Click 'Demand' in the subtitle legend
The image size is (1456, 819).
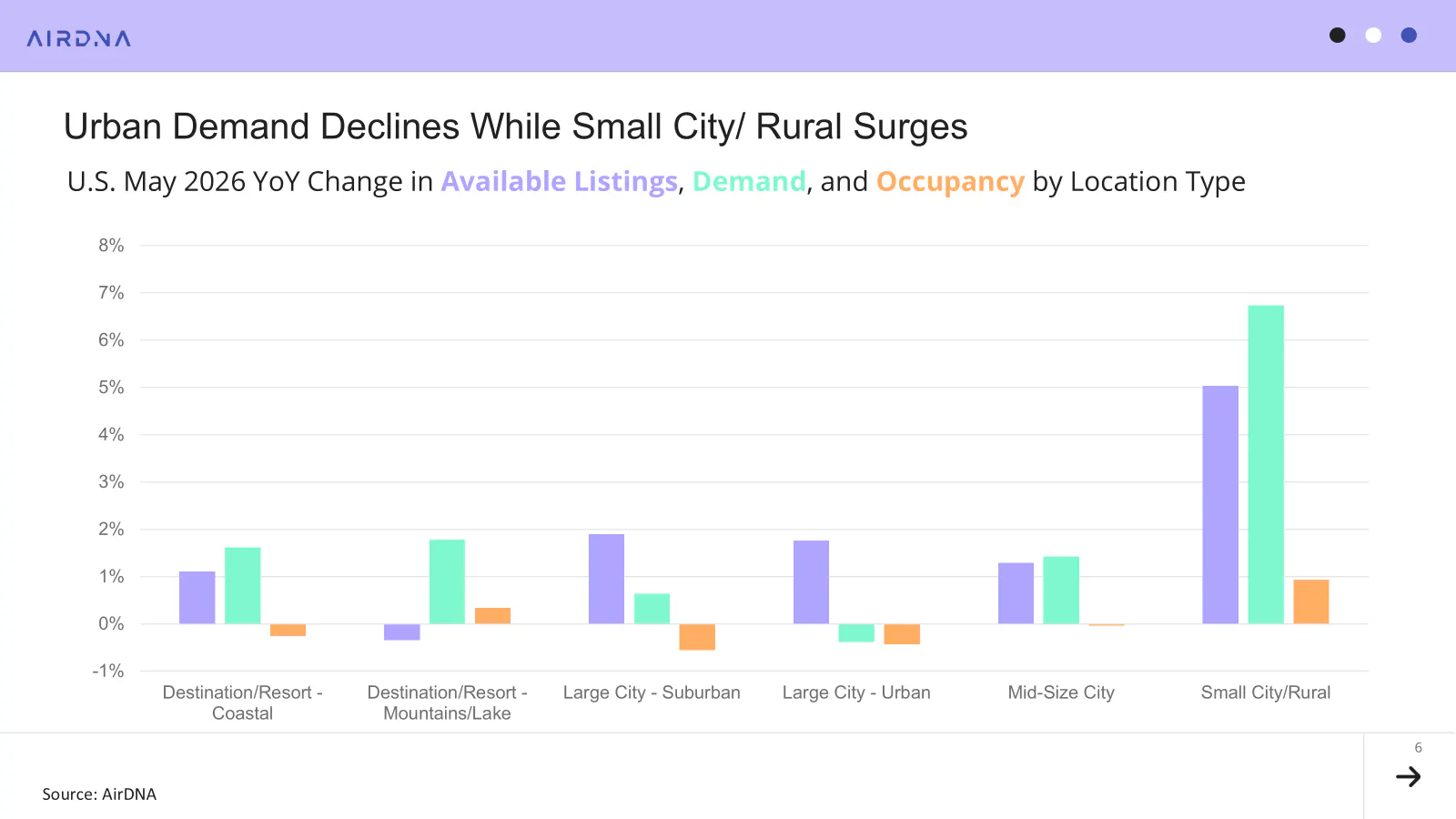pos(749,181)
